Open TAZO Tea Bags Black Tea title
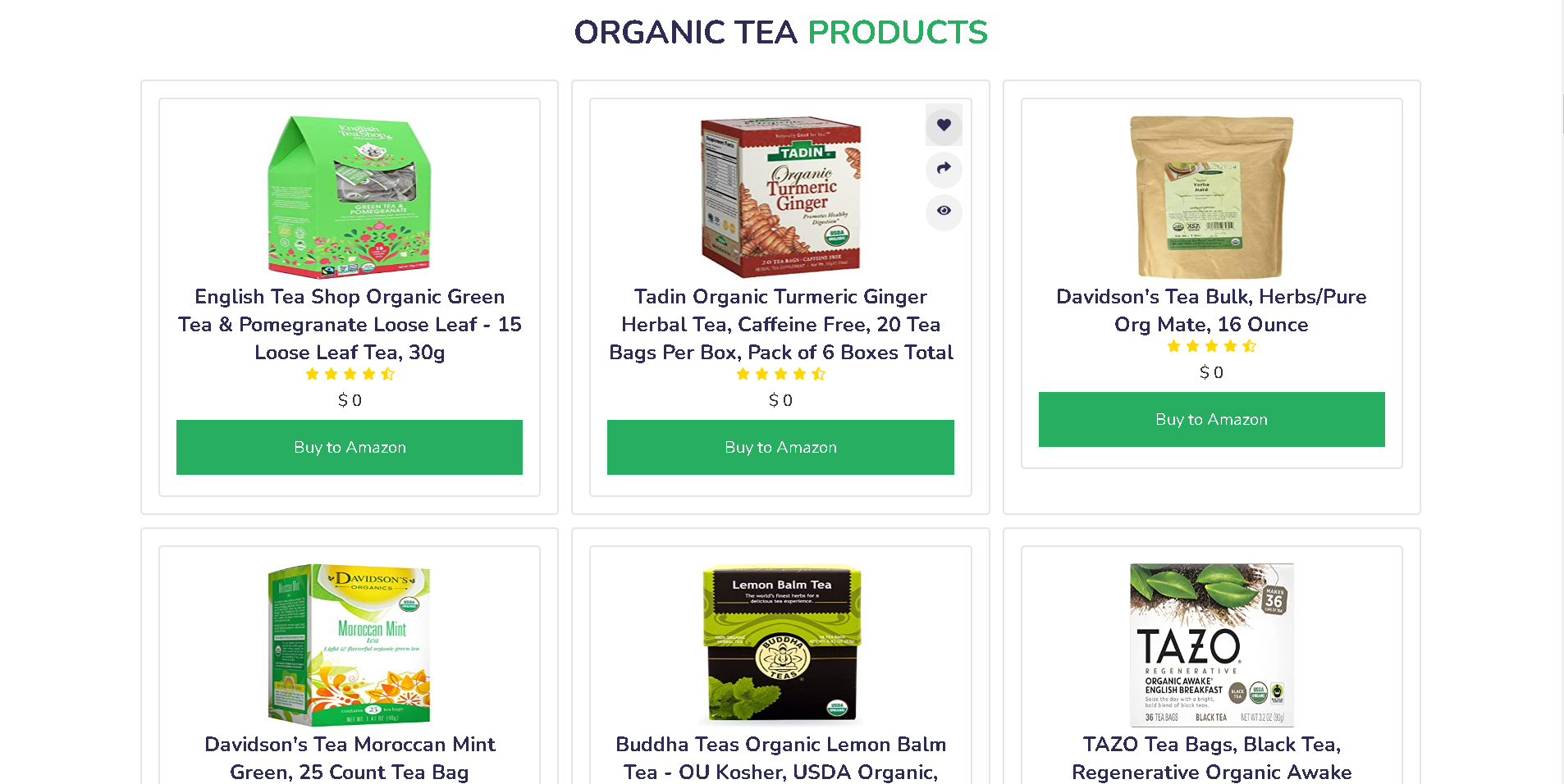 point(1211,758)
